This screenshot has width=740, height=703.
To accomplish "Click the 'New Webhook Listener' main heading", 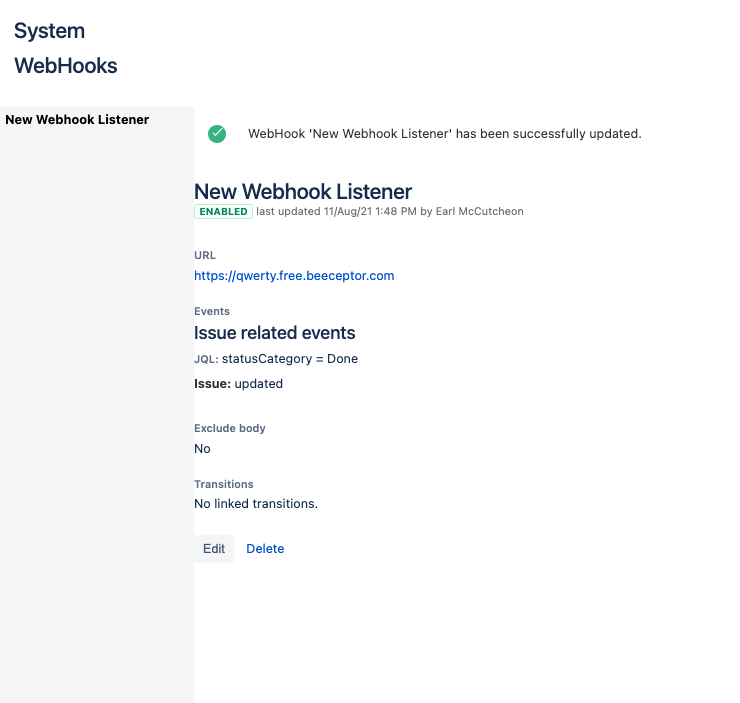I will coord(303,192).
